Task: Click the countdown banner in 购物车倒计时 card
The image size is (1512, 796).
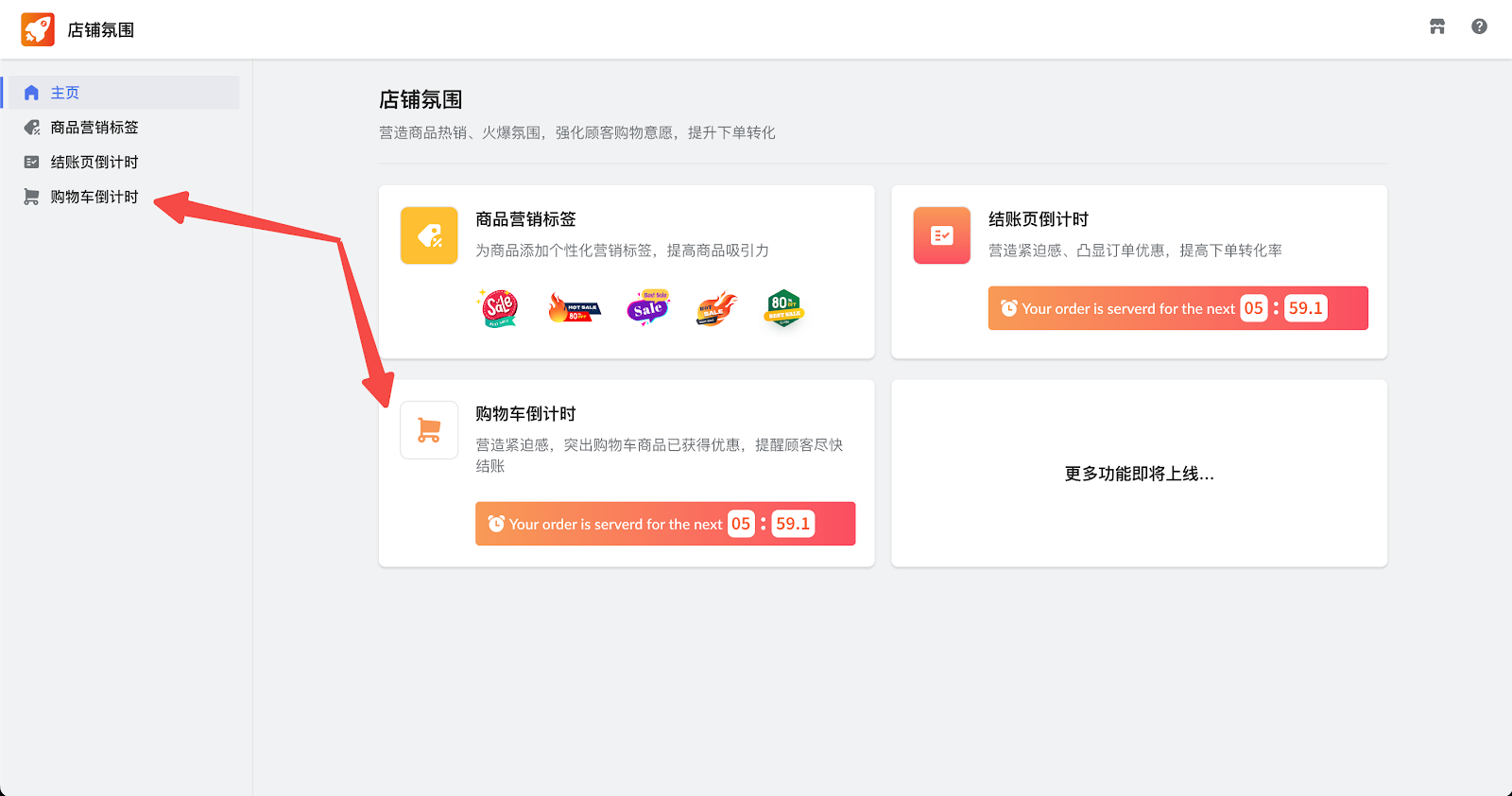Action: point(665,524)
